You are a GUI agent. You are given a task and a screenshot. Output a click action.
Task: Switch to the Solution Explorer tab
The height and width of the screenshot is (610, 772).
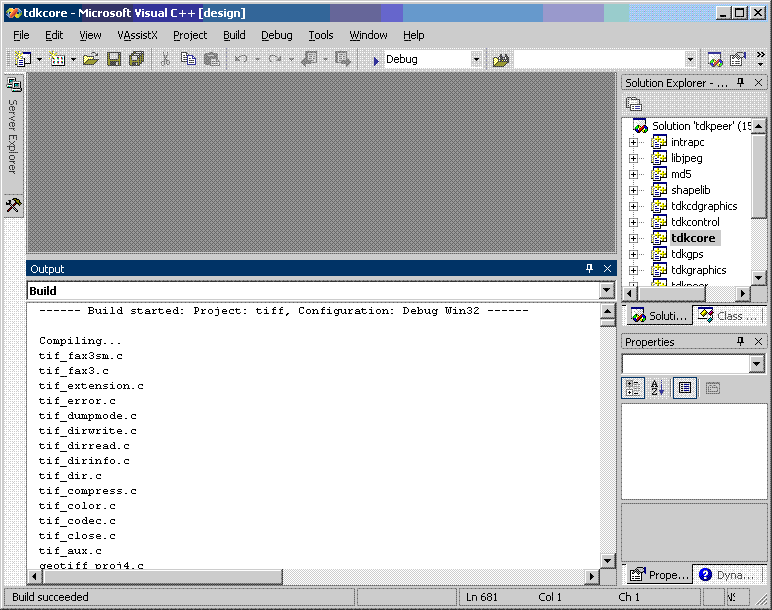pos(659,316)
